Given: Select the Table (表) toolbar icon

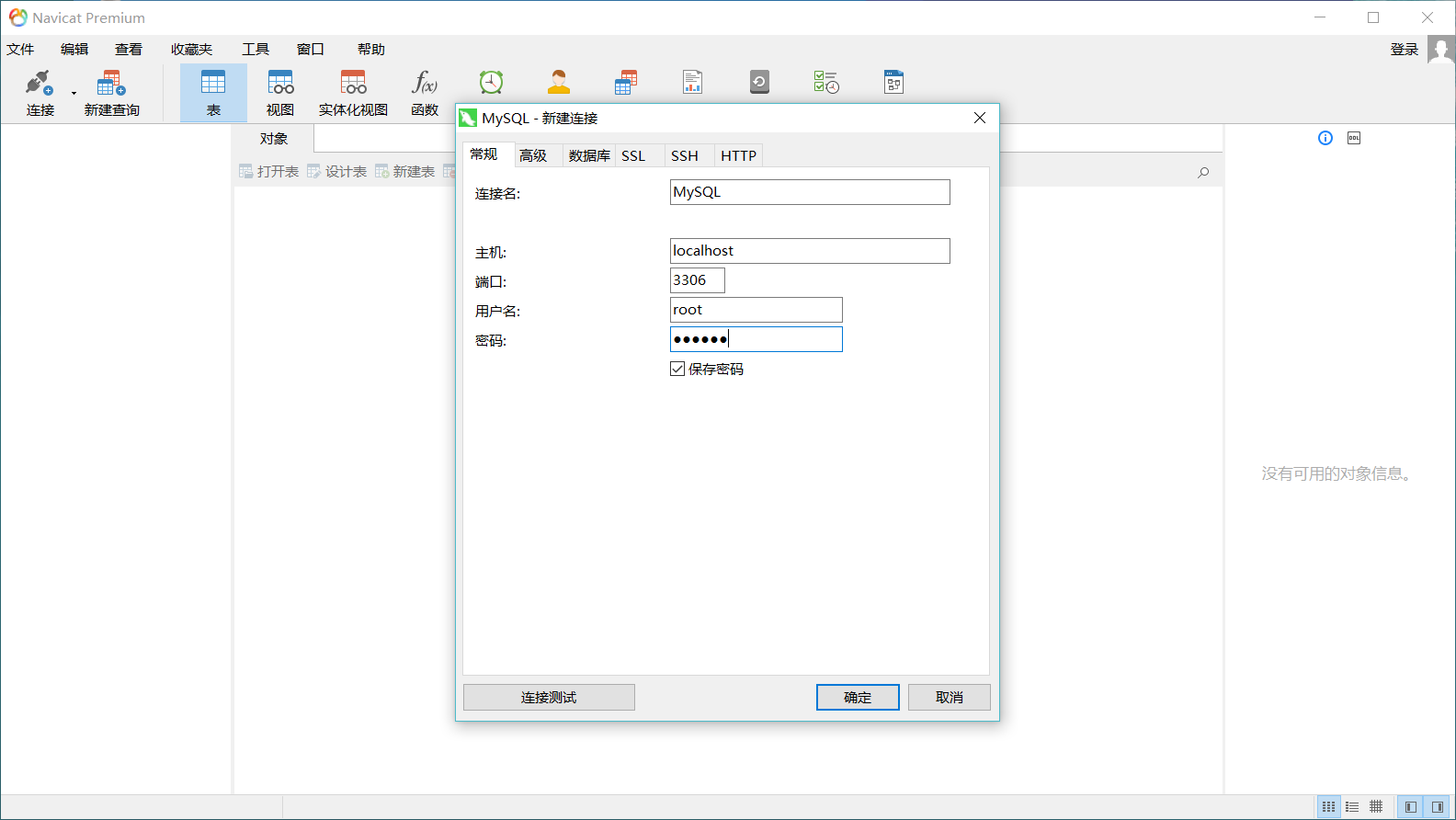Looking at the screenshot, I should coord(213,83).
